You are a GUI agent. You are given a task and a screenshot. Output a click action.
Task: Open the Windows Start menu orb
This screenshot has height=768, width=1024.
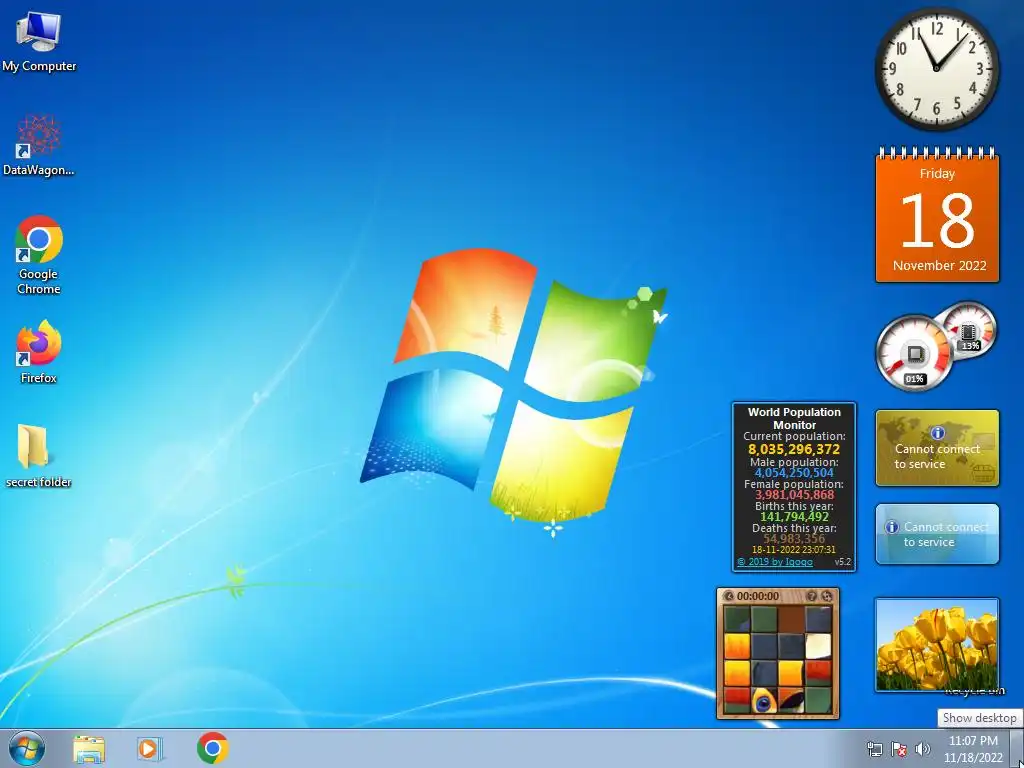(27, 748)
